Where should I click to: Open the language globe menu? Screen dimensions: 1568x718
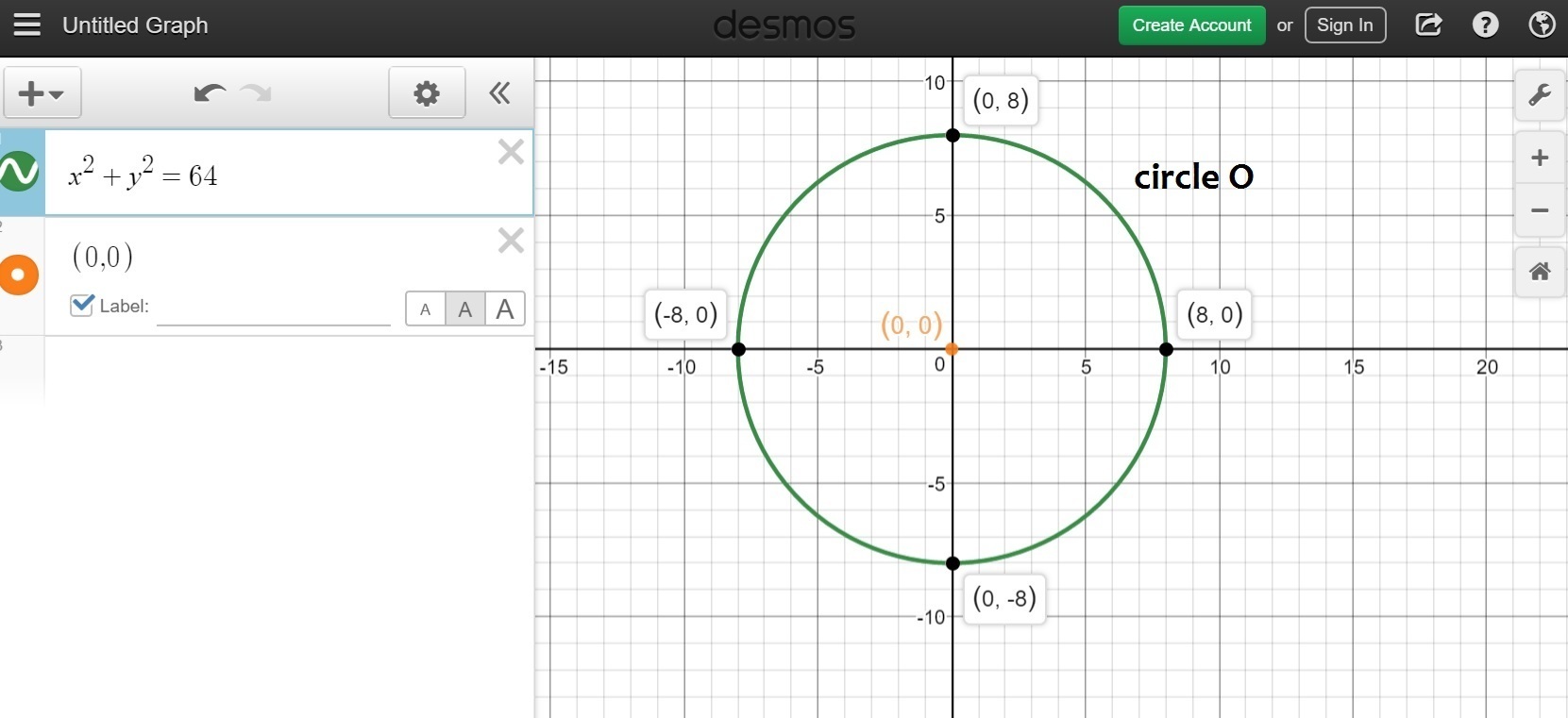1542,25
